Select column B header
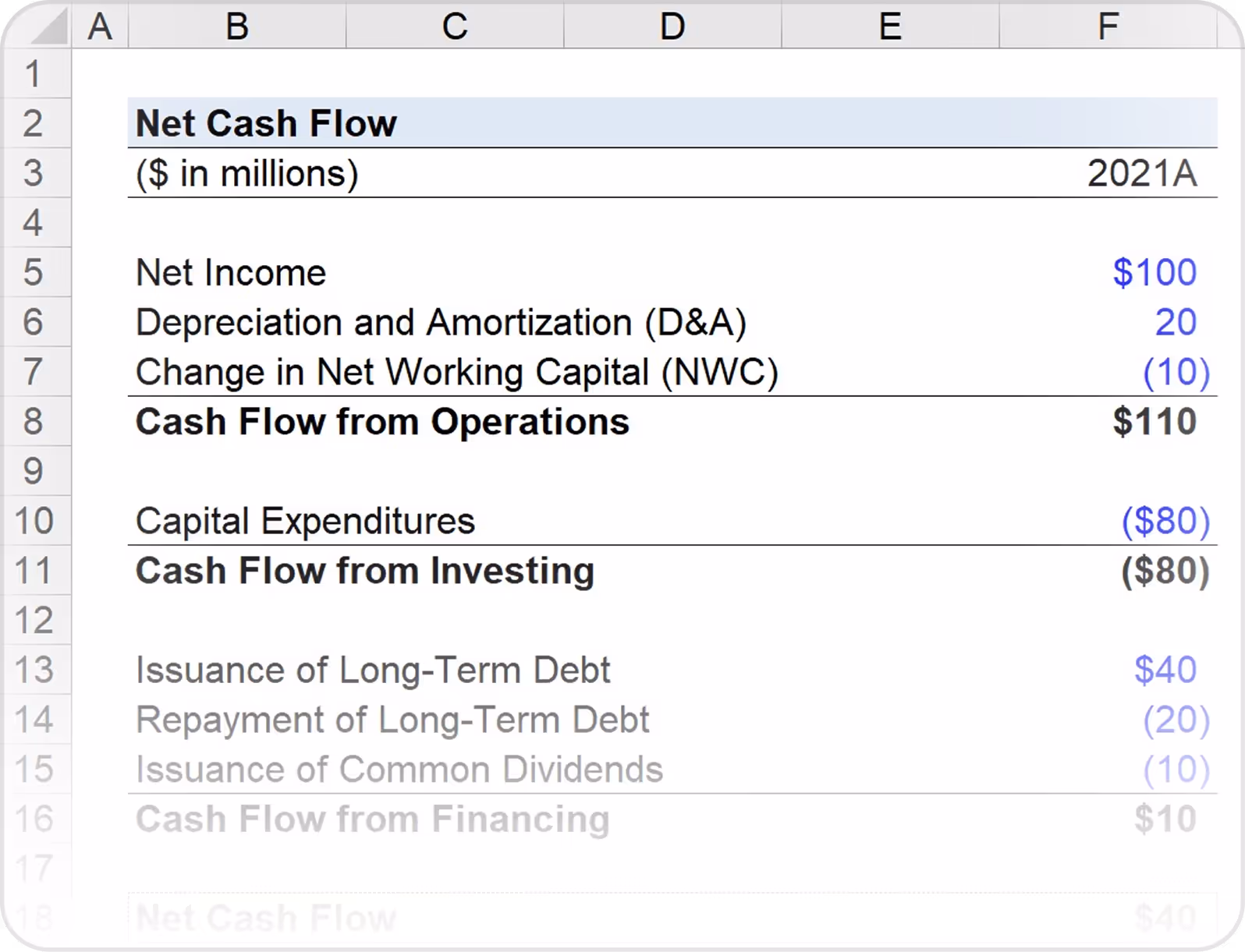 pos(237,27)
